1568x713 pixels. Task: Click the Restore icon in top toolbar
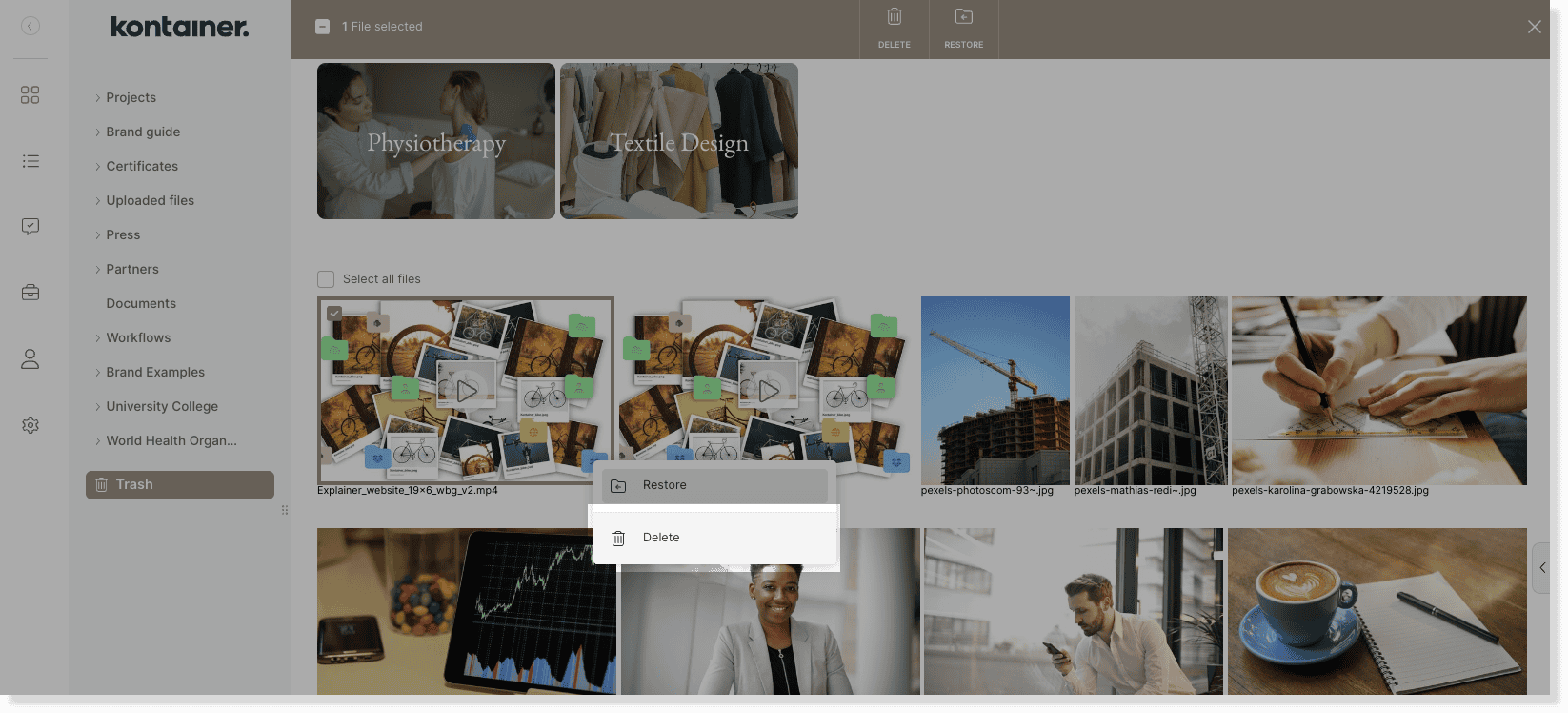point(963,17)
